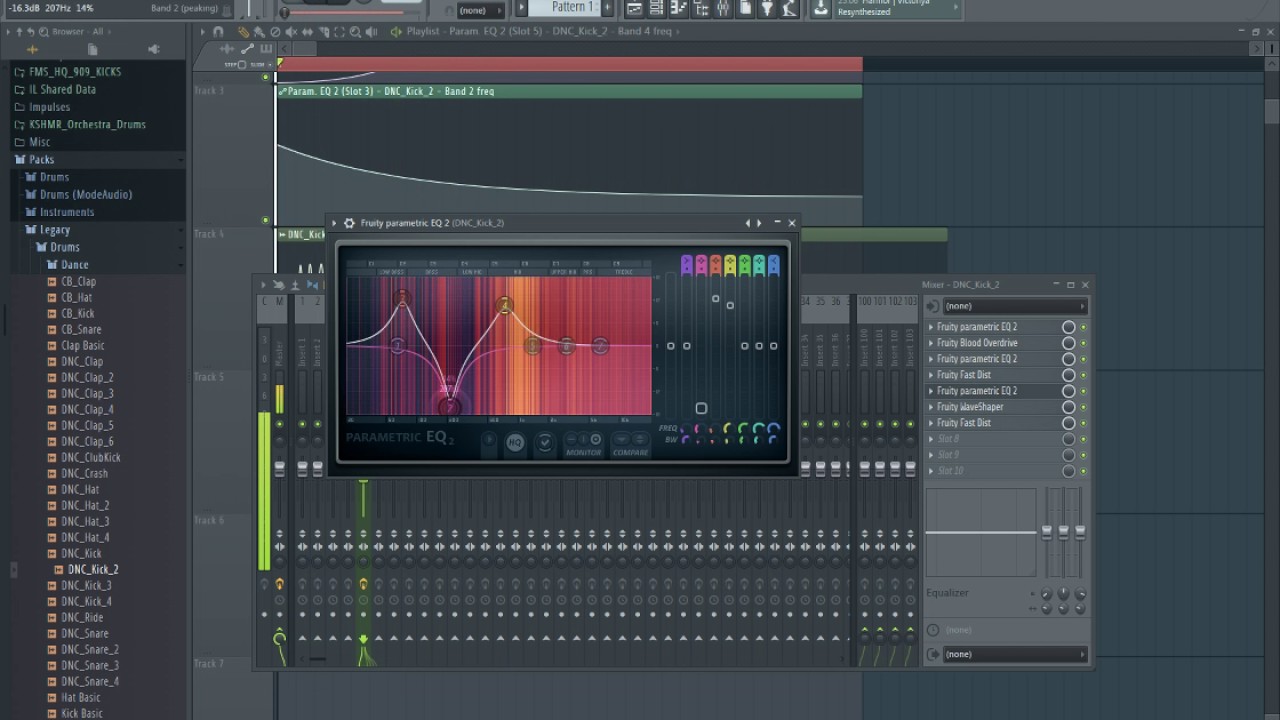Open the Playlist options arrow menu

202,32
